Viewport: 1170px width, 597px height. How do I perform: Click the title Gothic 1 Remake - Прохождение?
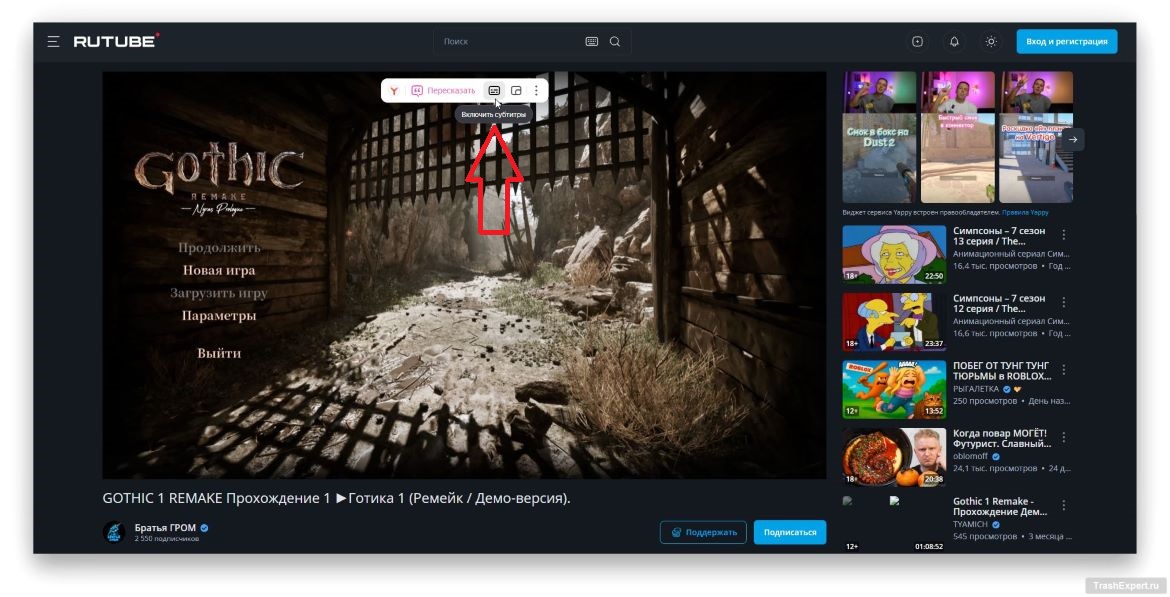click(x=1000, y=506)
